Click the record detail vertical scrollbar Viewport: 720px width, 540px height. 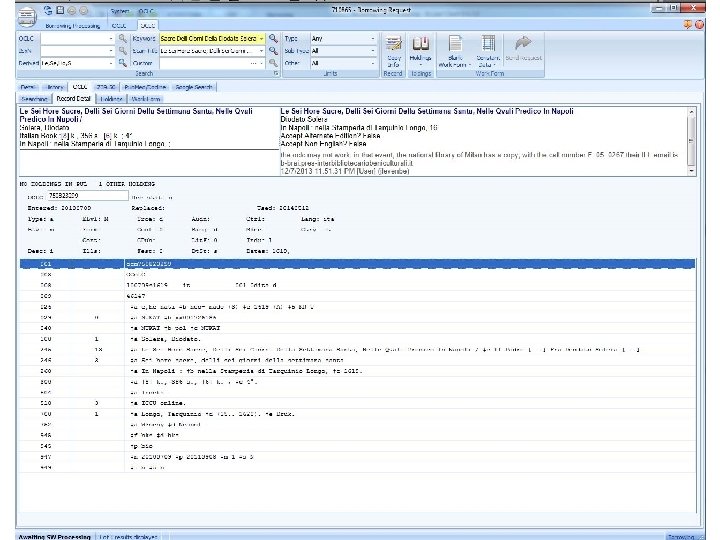coord(689,140)
